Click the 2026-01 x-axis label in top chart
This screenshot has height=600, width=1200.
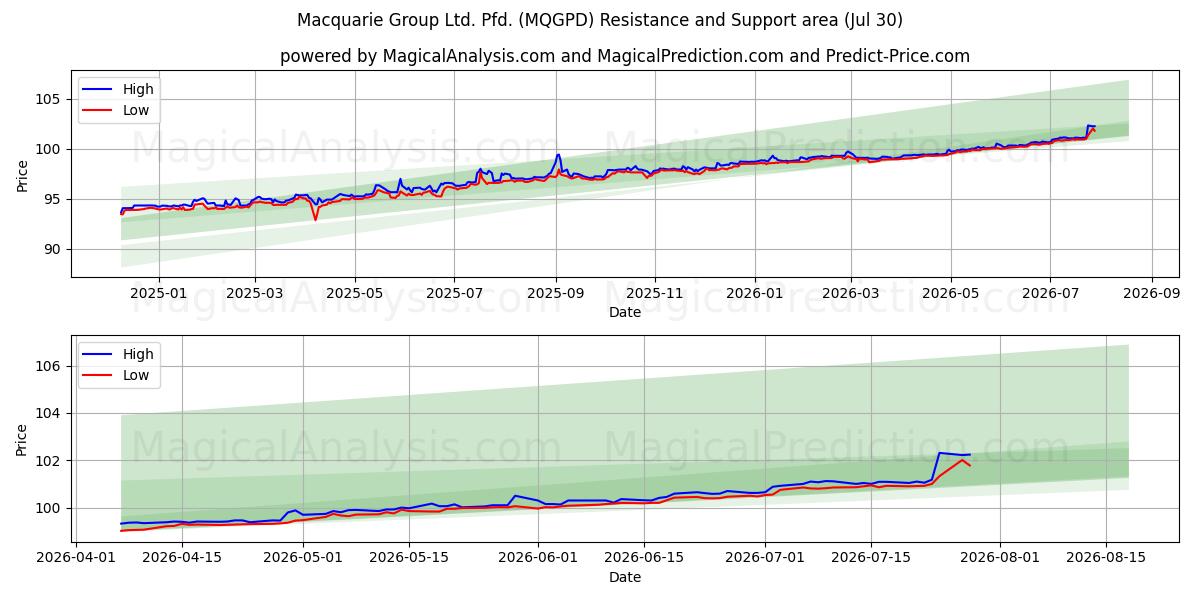pyautogui.click(x=754, y=295)
